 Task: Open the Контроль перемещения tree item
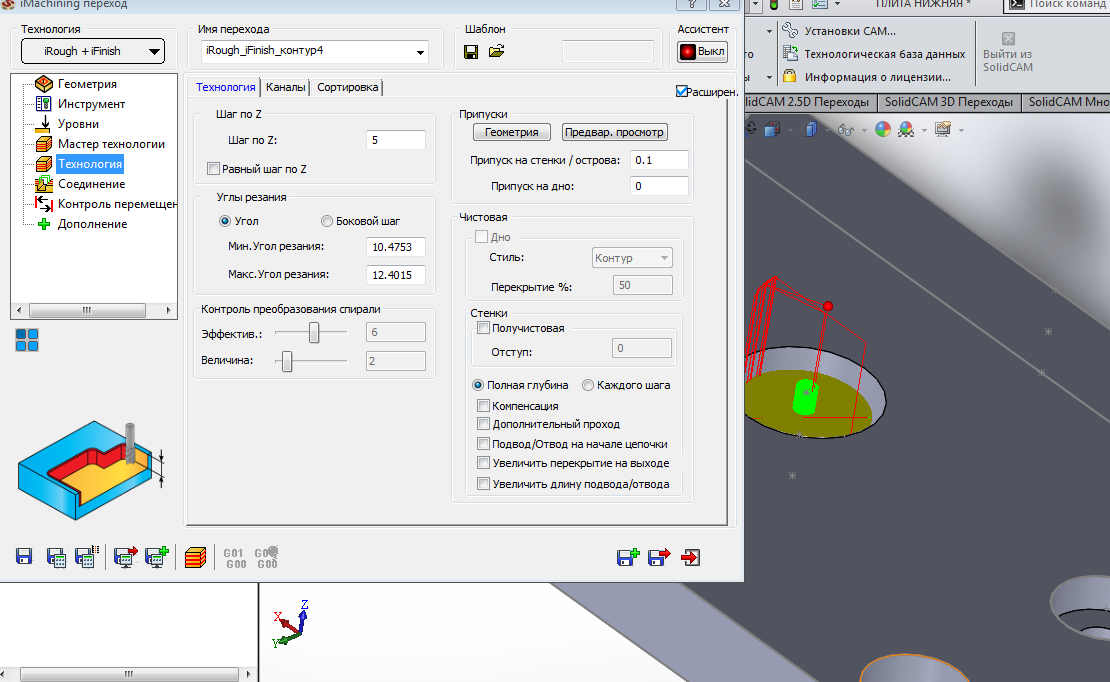tap(117, 204)
